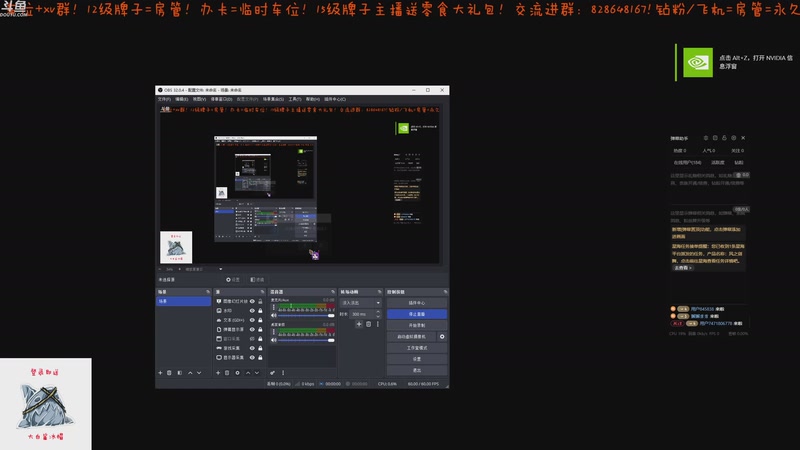Unlock the 水印 source via its padlock

pos(260,310)
